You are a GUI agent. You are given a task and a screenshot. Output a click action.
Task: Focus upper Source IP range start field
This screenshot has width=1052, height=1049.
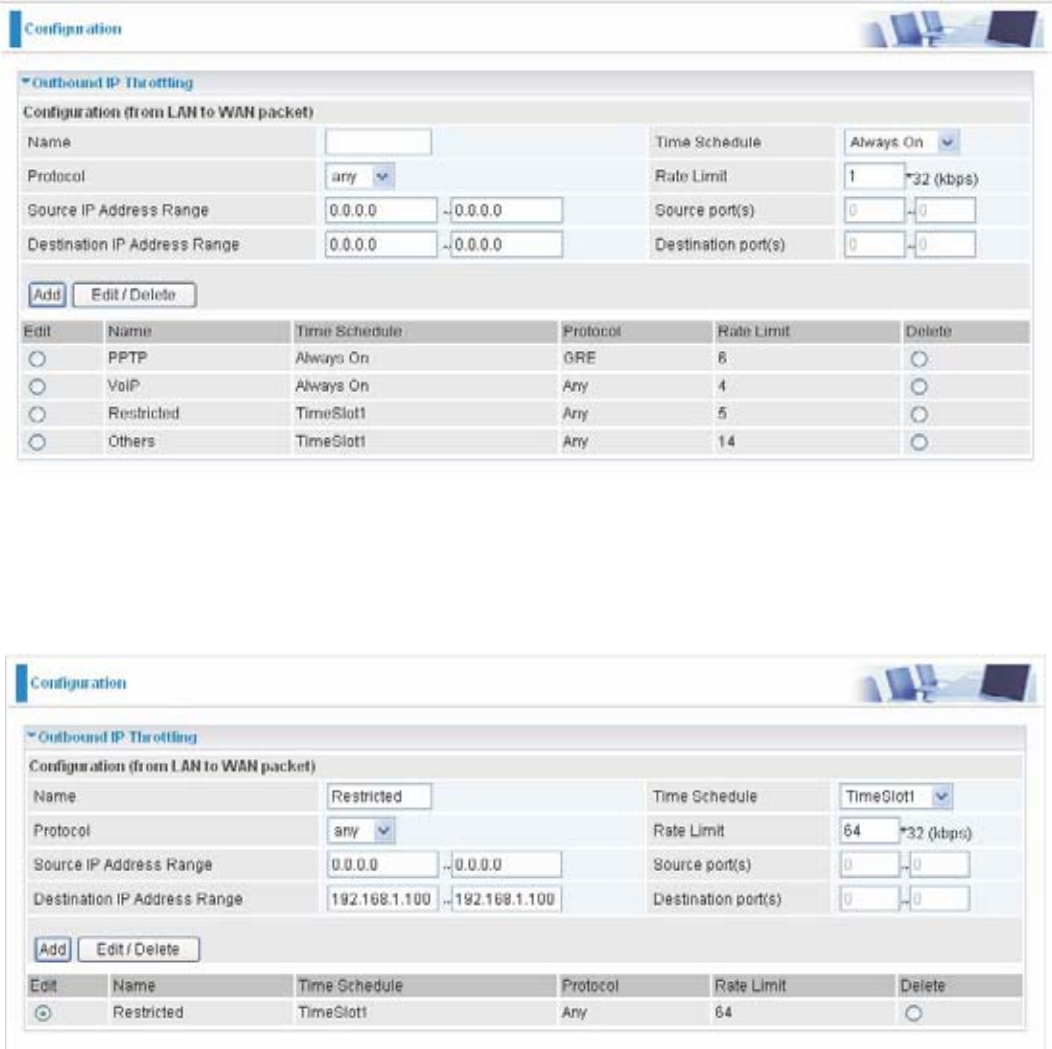[381, 210]
